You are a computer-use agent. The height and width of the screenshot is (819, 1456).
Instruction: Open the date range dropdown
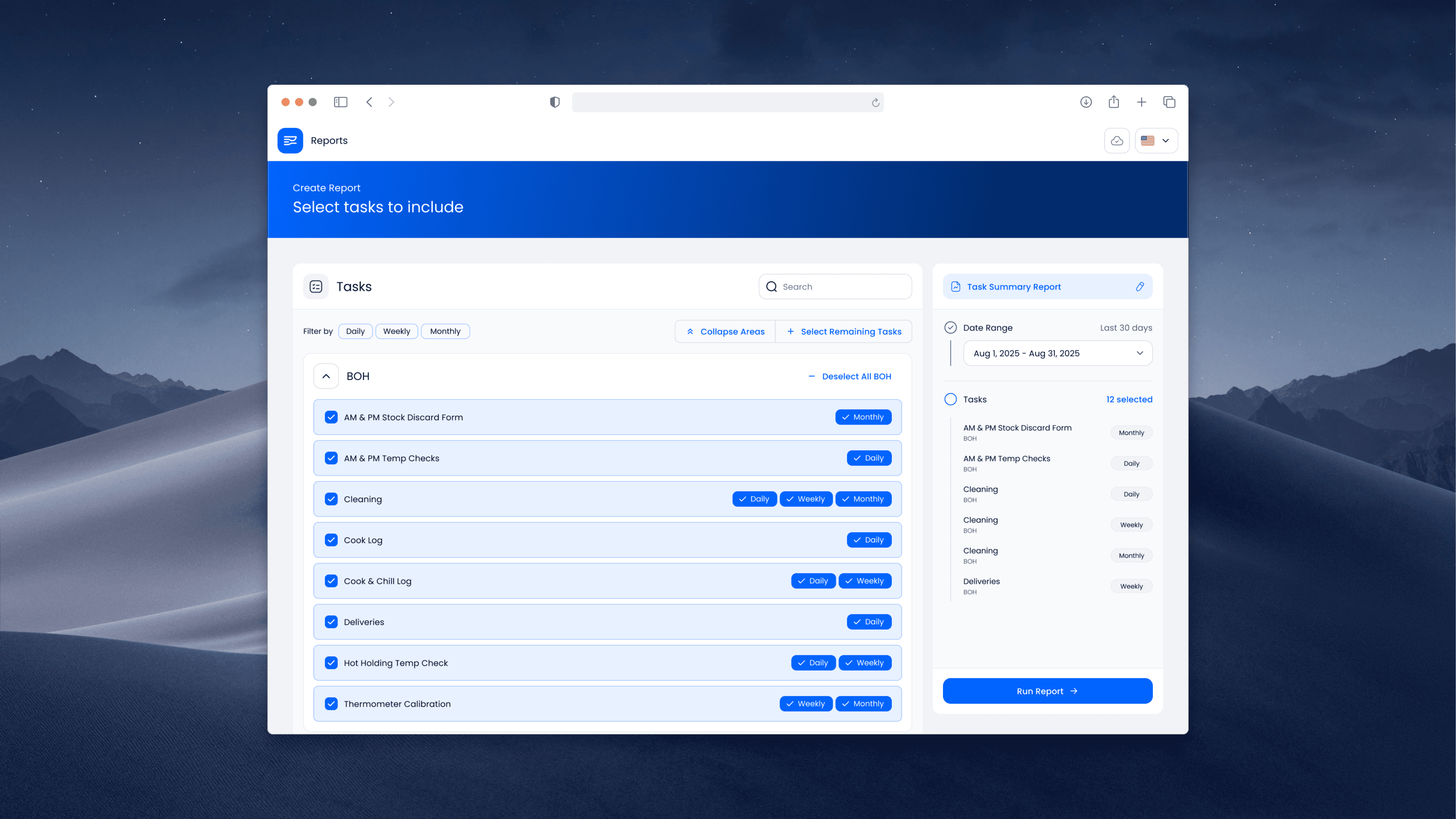[x=1057, y=353]
